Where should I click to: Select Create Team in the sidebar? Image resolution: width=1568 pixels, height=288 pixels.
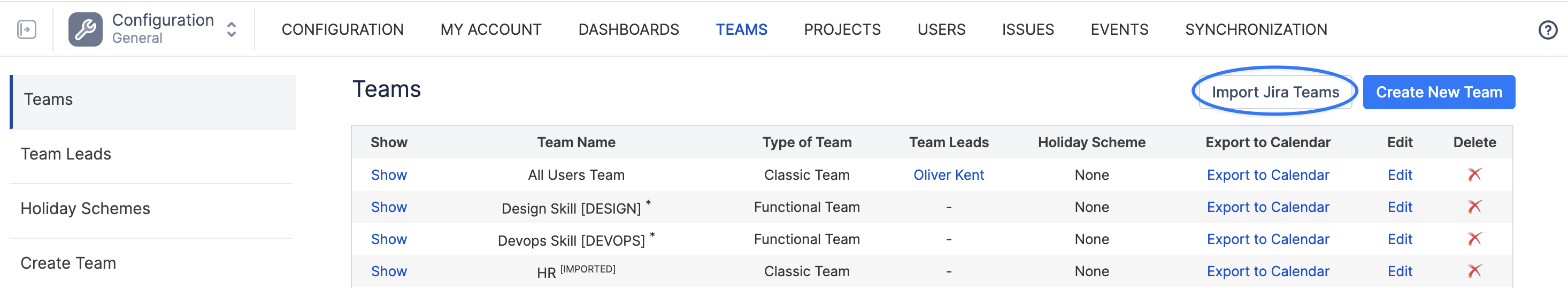tap(68, 263)
